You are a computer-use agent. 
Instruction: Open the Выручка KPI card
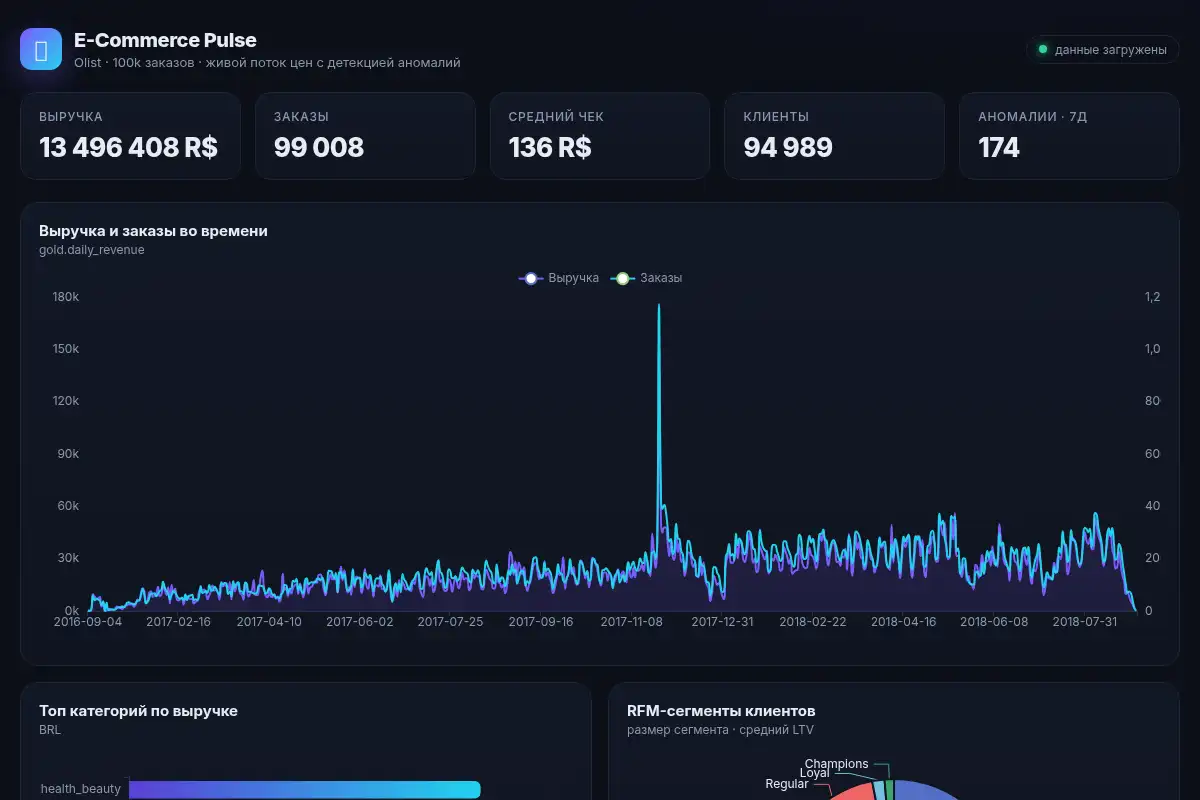(130, 136)
